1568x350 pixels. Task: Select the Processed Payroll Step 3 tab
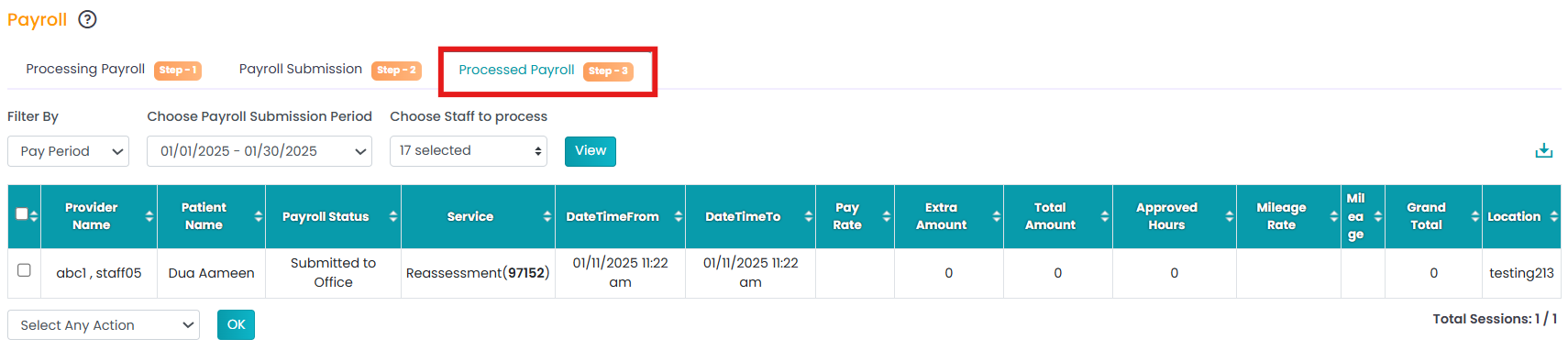(546, 71)
